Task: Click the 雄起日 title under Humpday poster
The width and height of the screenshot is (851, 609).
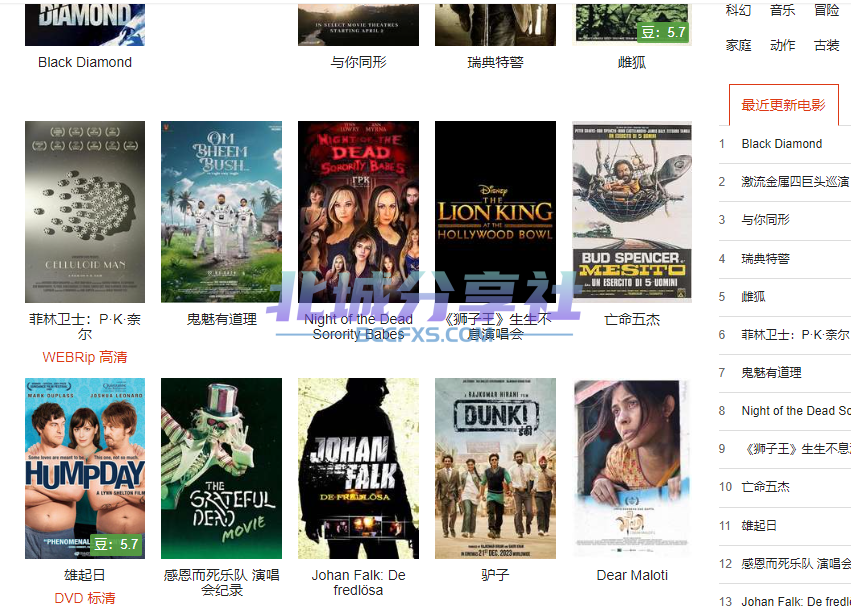Action: (x=85, y=575)
